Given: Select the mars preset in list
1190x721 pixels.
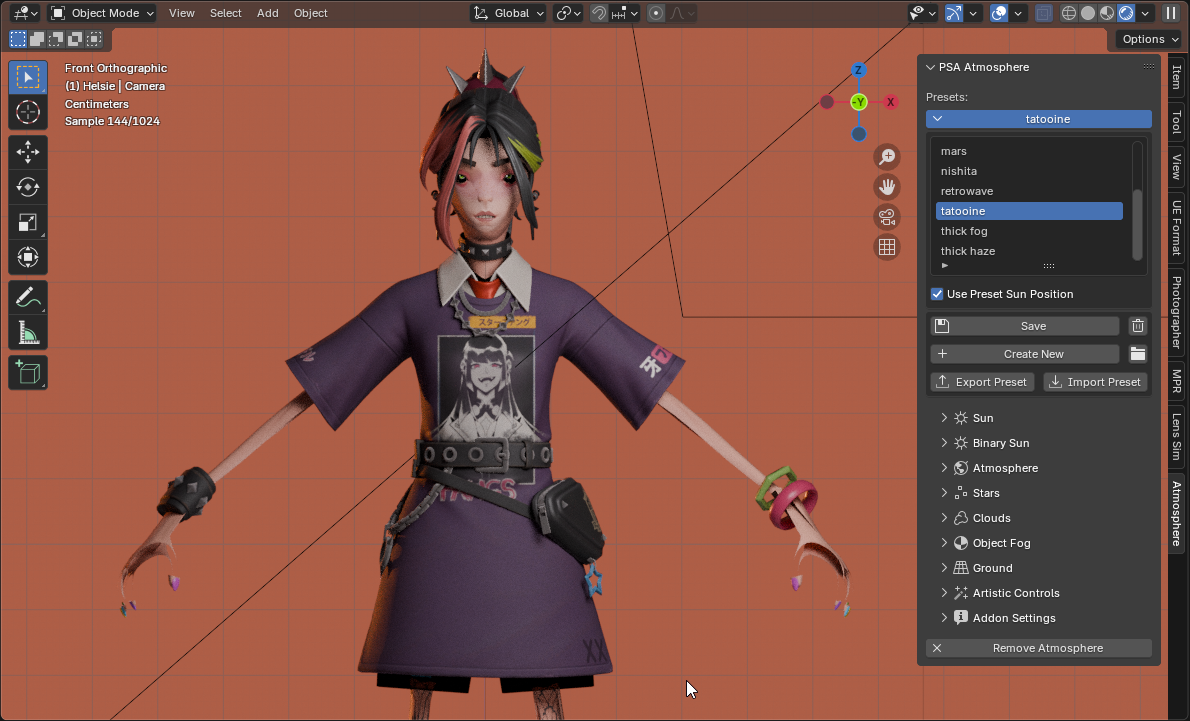Looking at the screenshot, I should [1029, 151].
